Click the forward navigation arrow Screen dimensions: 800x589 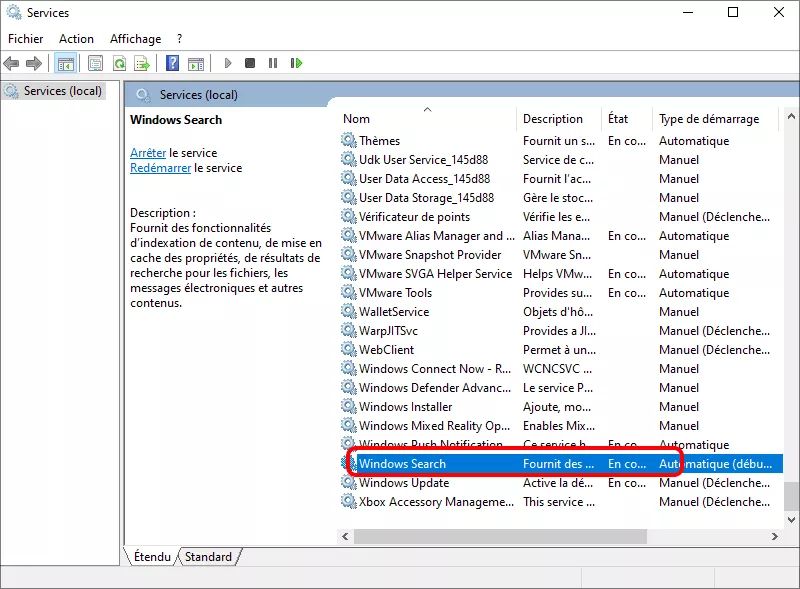(x=37, y=63)
